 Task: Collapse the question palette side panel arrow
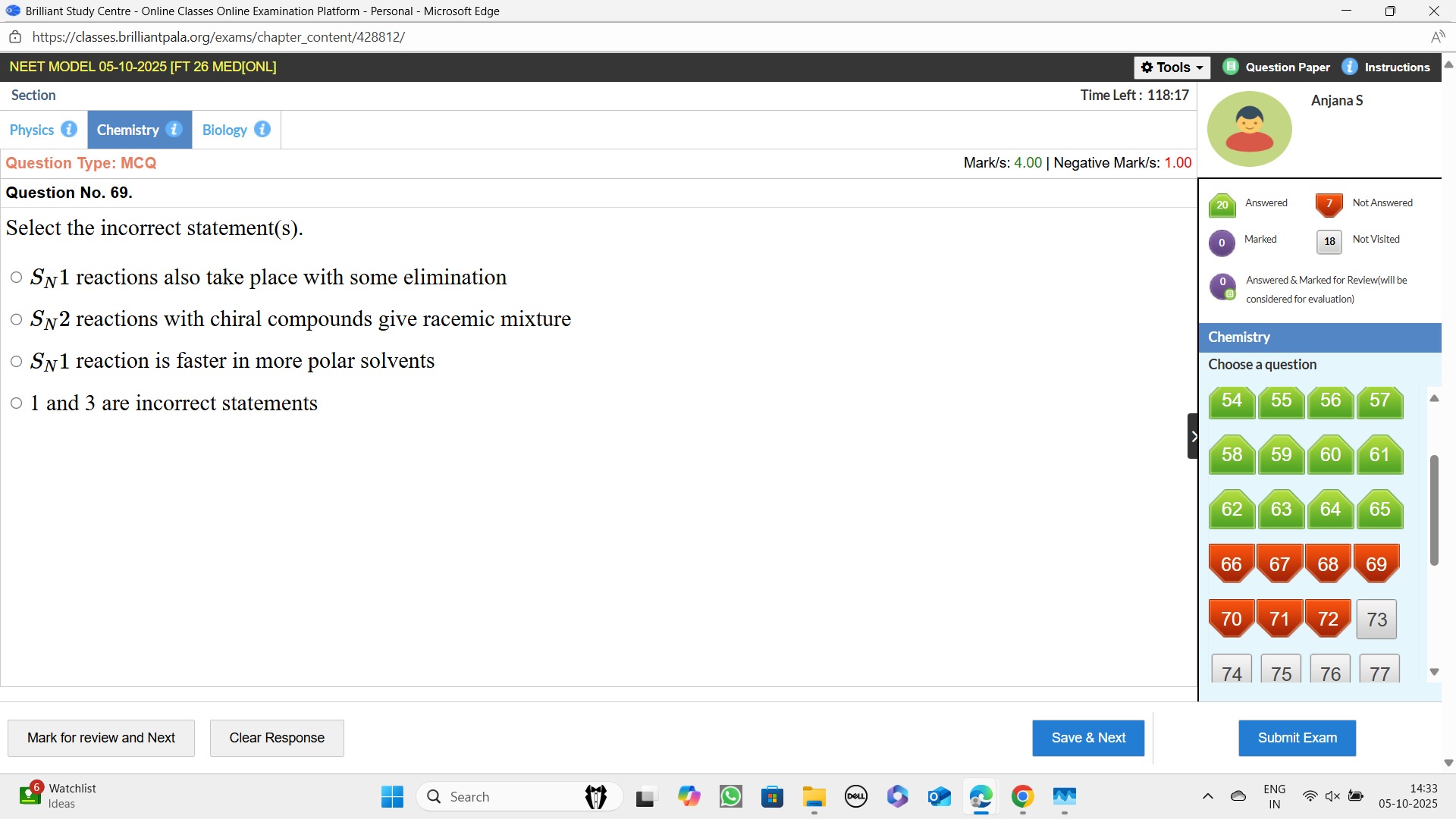1193,436
